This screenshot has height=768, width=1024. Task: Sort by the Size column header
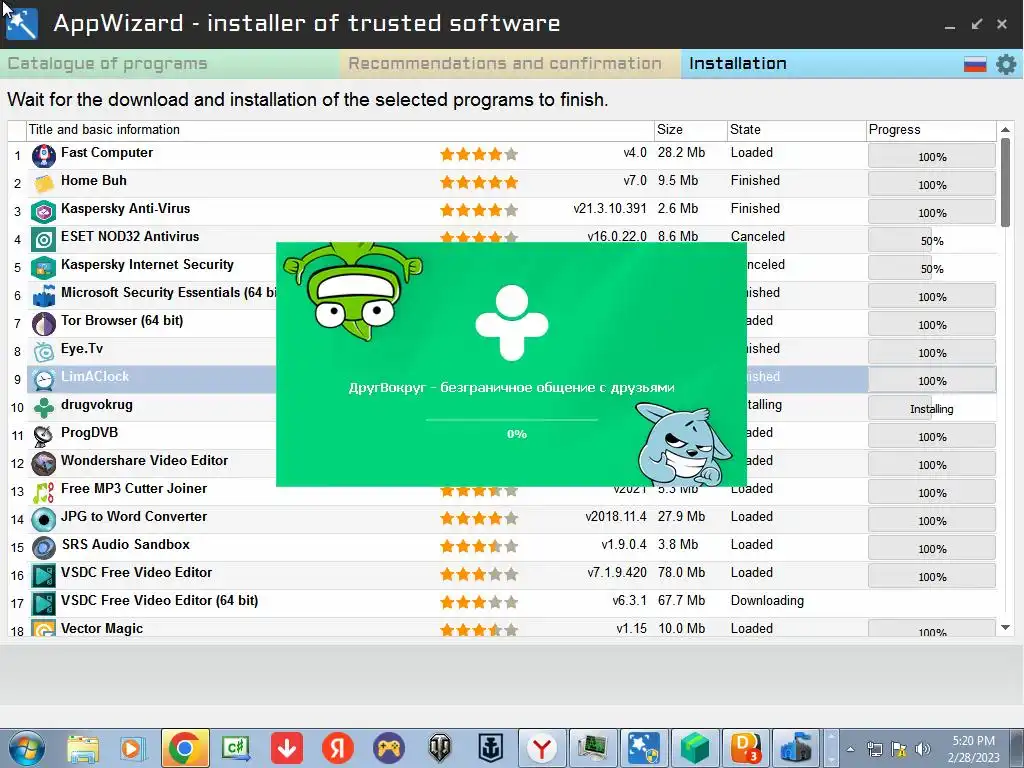tap(690, 130)
